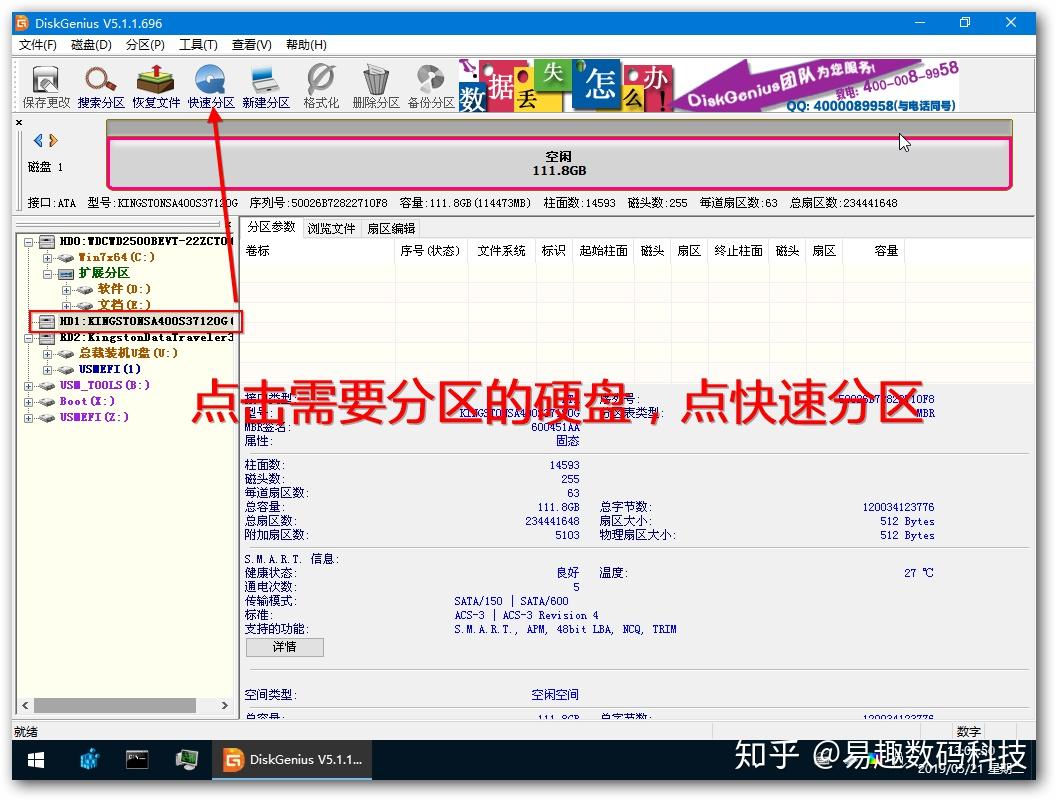This screenshot has width=1056, height=800.
Task: Click the 文件系统 column header
Action: pyautogui.click(x=501, y=251)
